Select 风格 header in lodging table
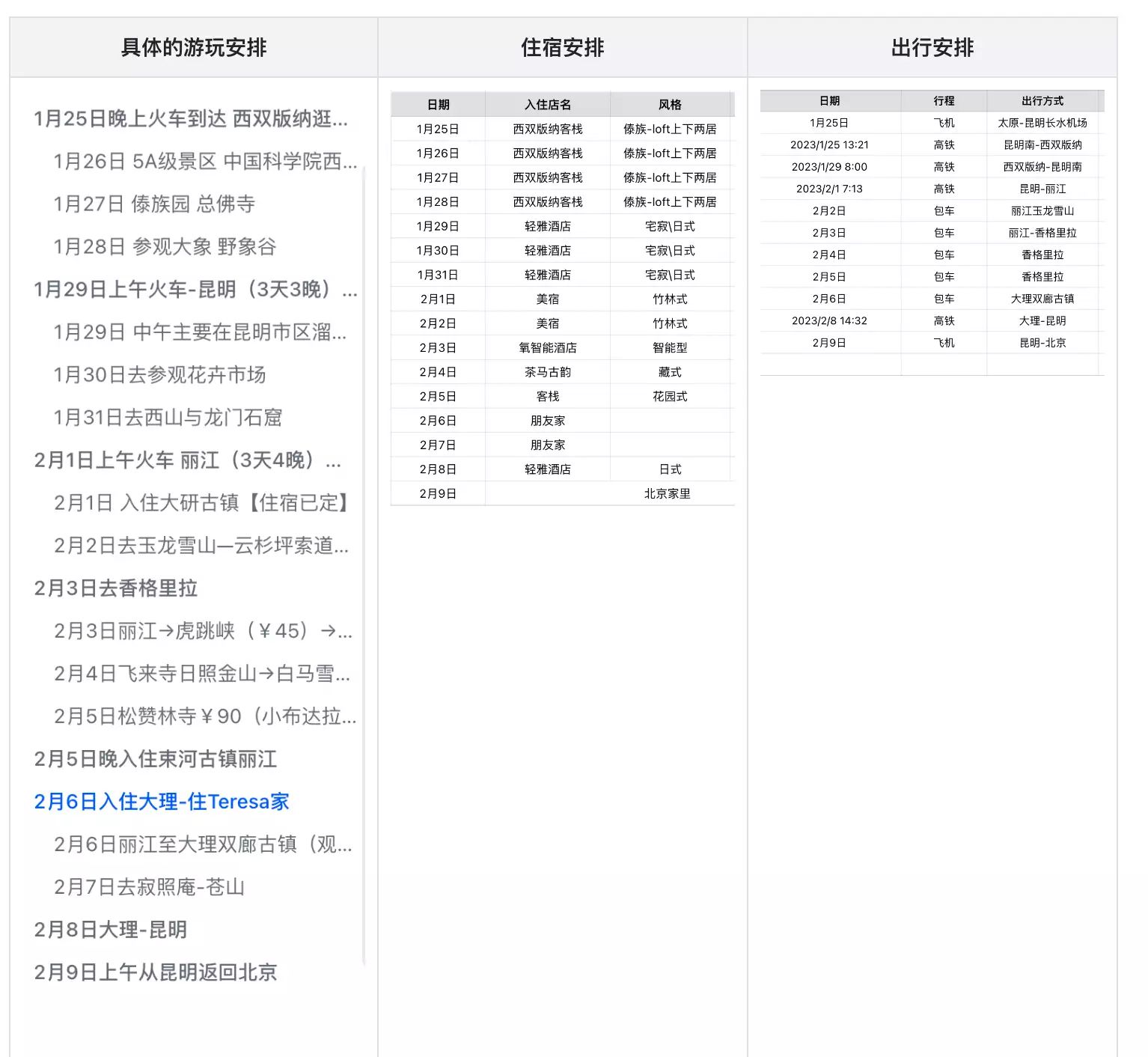The height and width of the screenshot is (1057, 1148). point(670,105)
